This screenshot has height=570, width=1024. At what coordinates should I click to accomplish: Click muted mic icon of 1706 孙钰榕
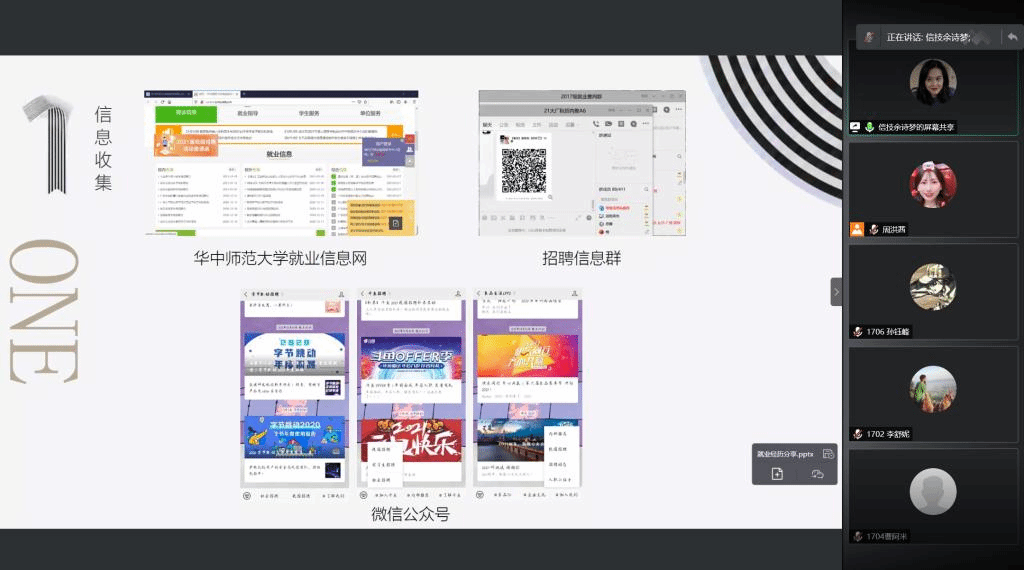pos(857,332)
